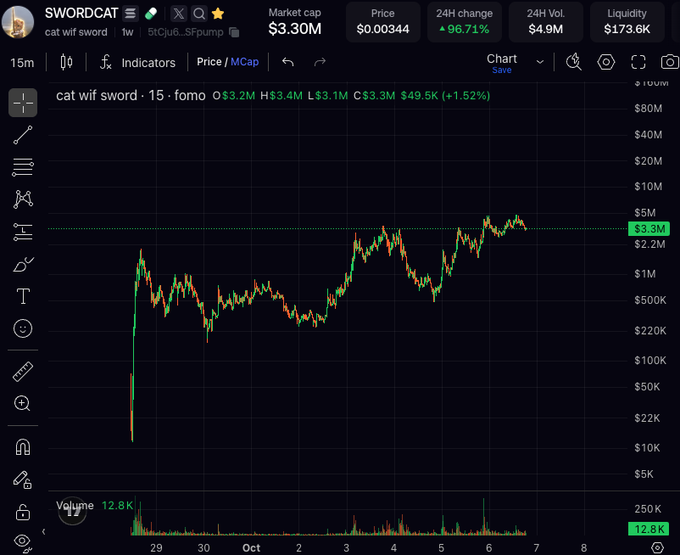Toggle lock all drawings

point(23,512)
